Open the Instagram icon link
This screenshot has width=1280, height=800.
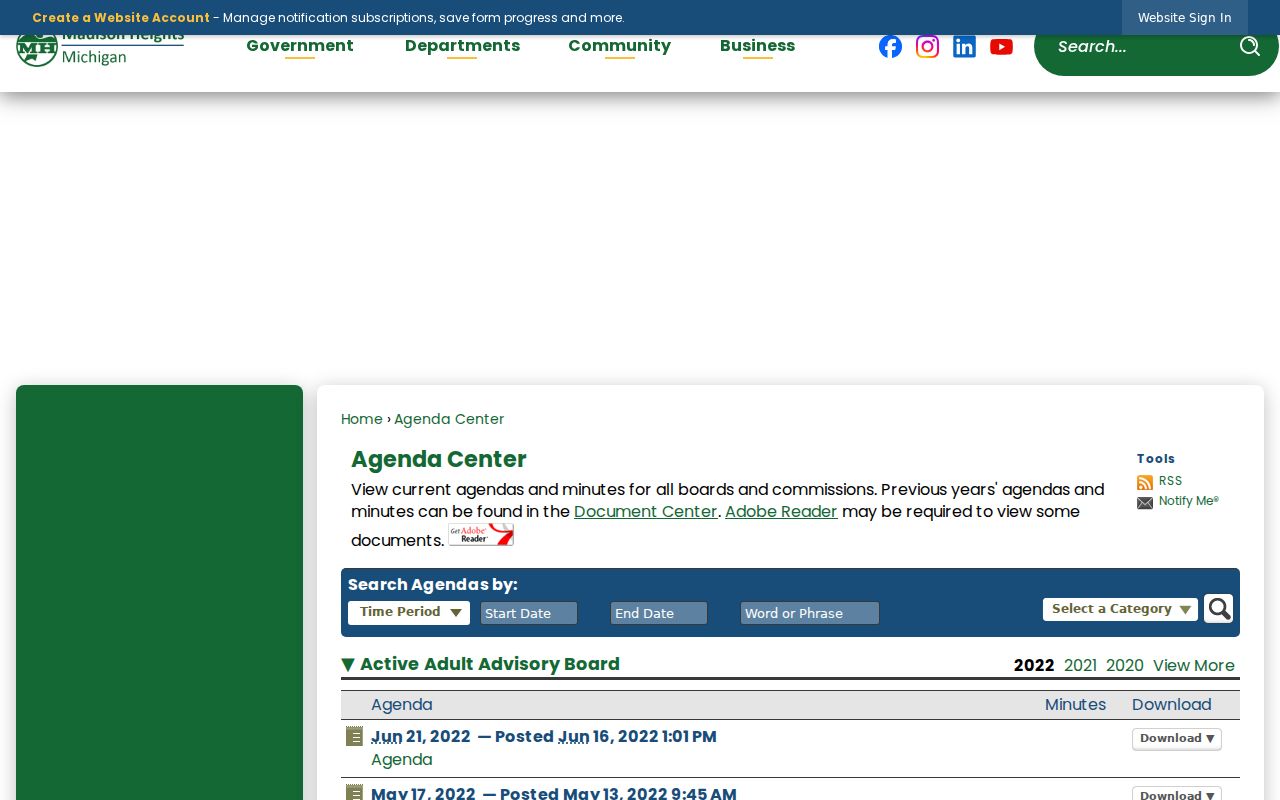(x=927, y=46)
